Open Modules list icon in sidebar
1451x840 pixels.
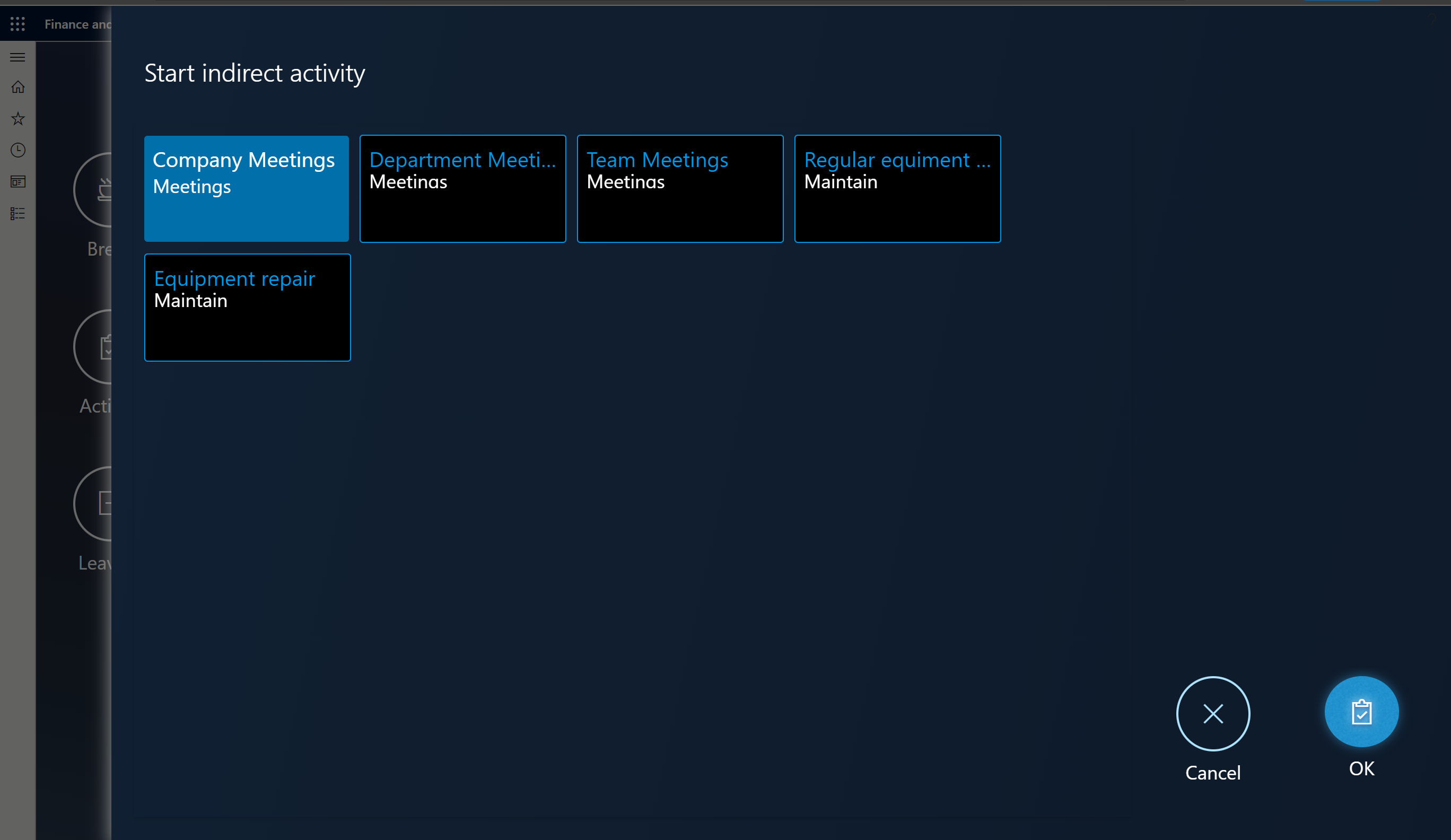point(18,214)
